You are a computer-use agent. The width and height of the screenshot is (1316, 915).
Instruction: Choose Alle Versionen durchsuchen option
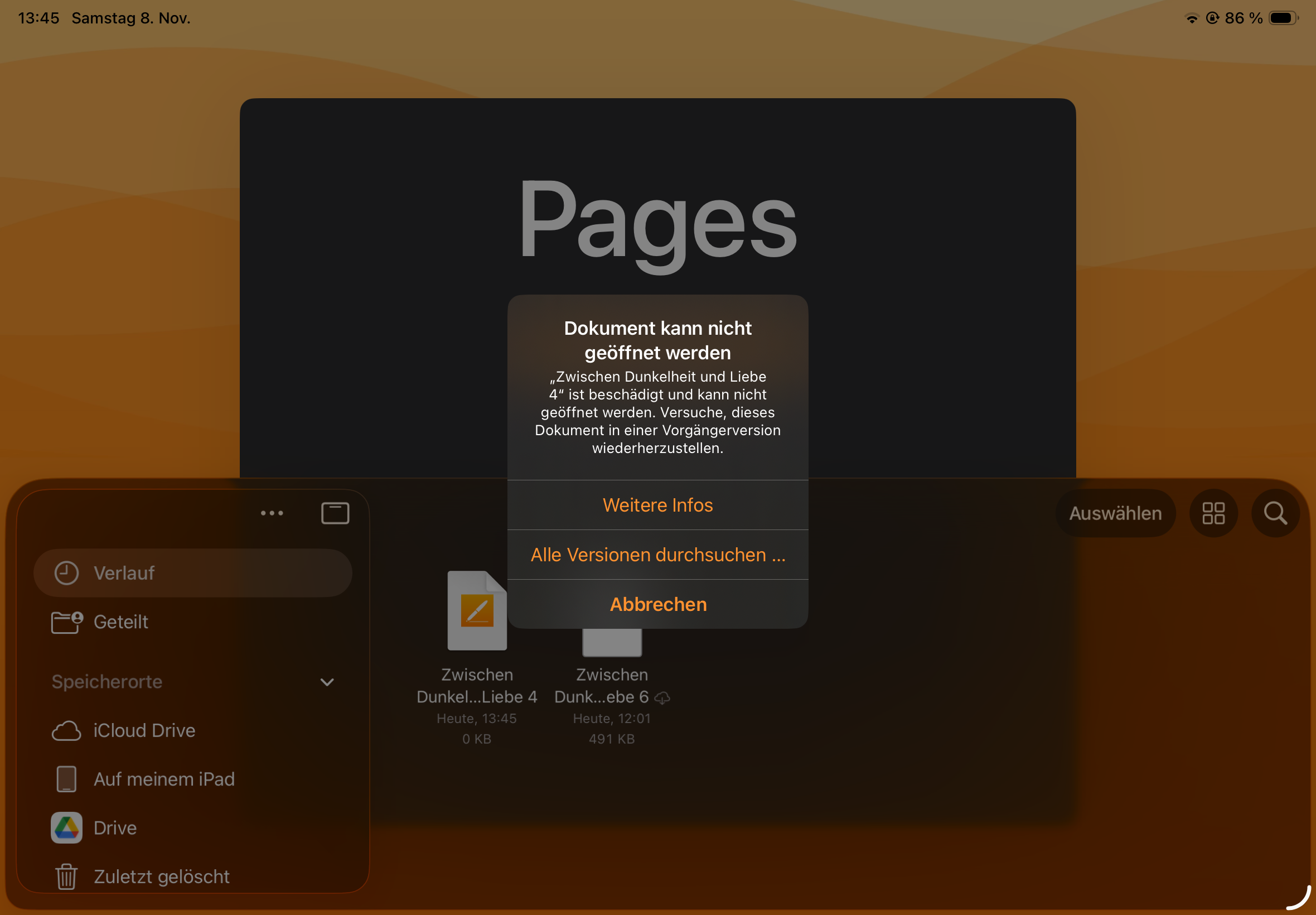click(657, 555)
